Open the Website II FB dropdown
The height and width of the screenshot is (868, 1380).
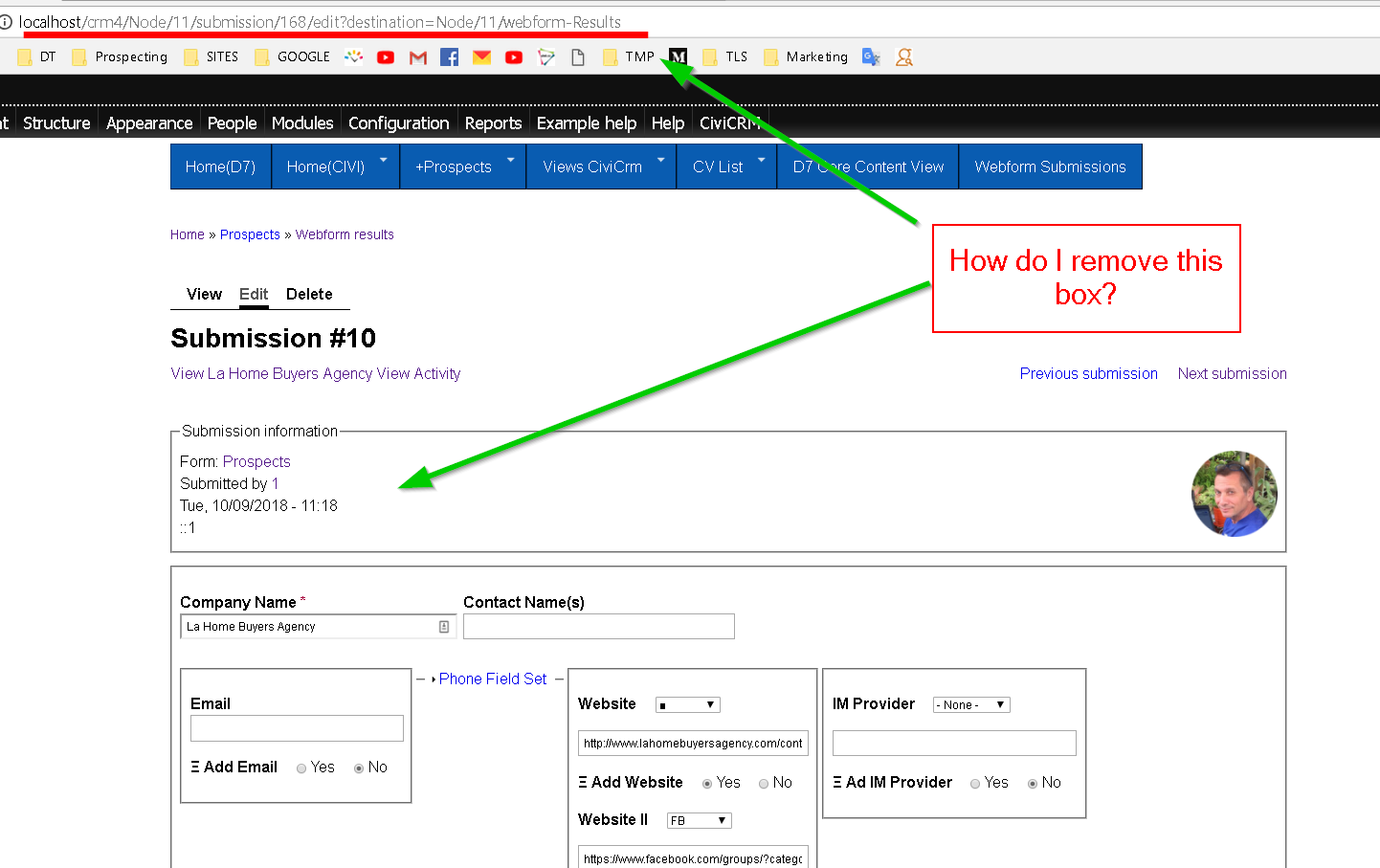700,821
